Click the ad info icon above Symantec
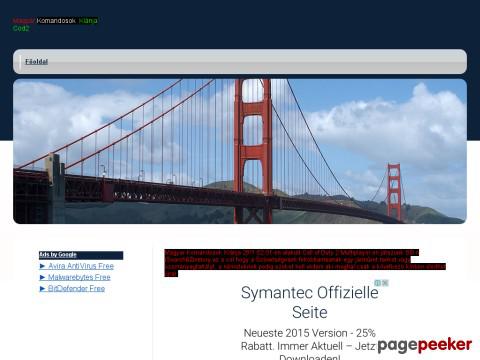 [378, 283]
